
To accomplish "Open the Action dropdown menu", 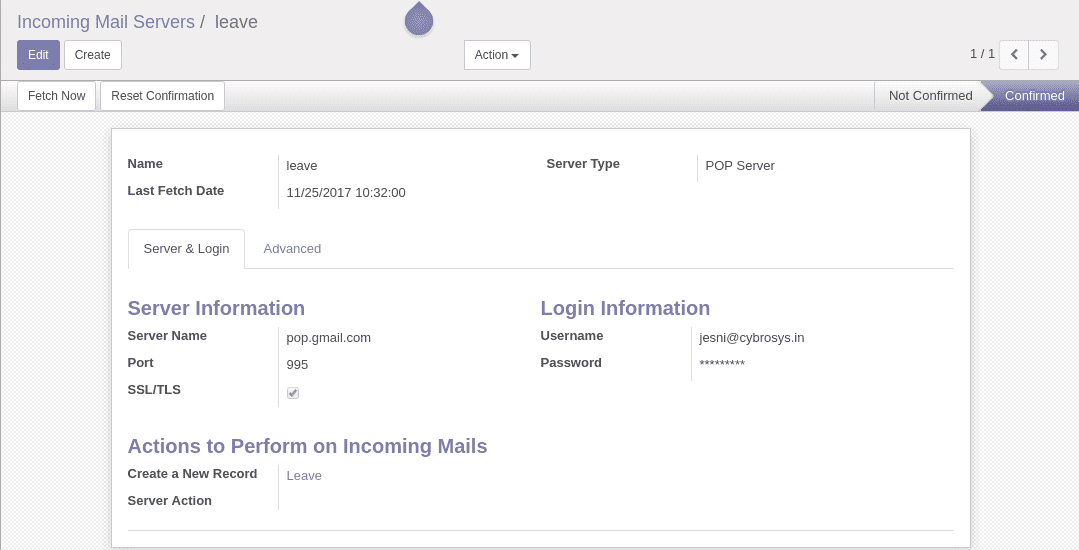I will click(x=497, y=55).
